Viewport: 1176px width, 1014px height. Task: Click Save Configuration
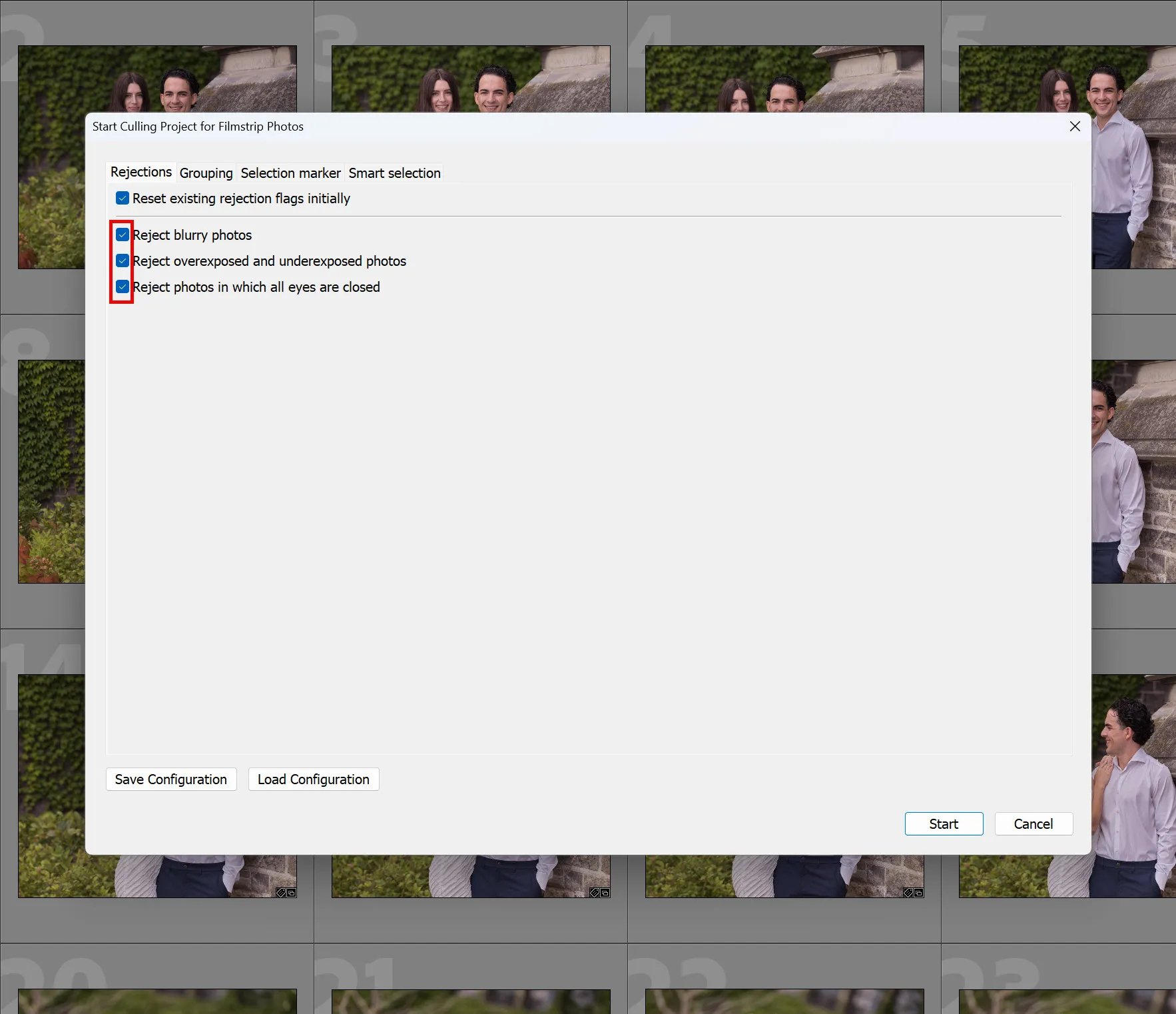(x=171, y=779)
